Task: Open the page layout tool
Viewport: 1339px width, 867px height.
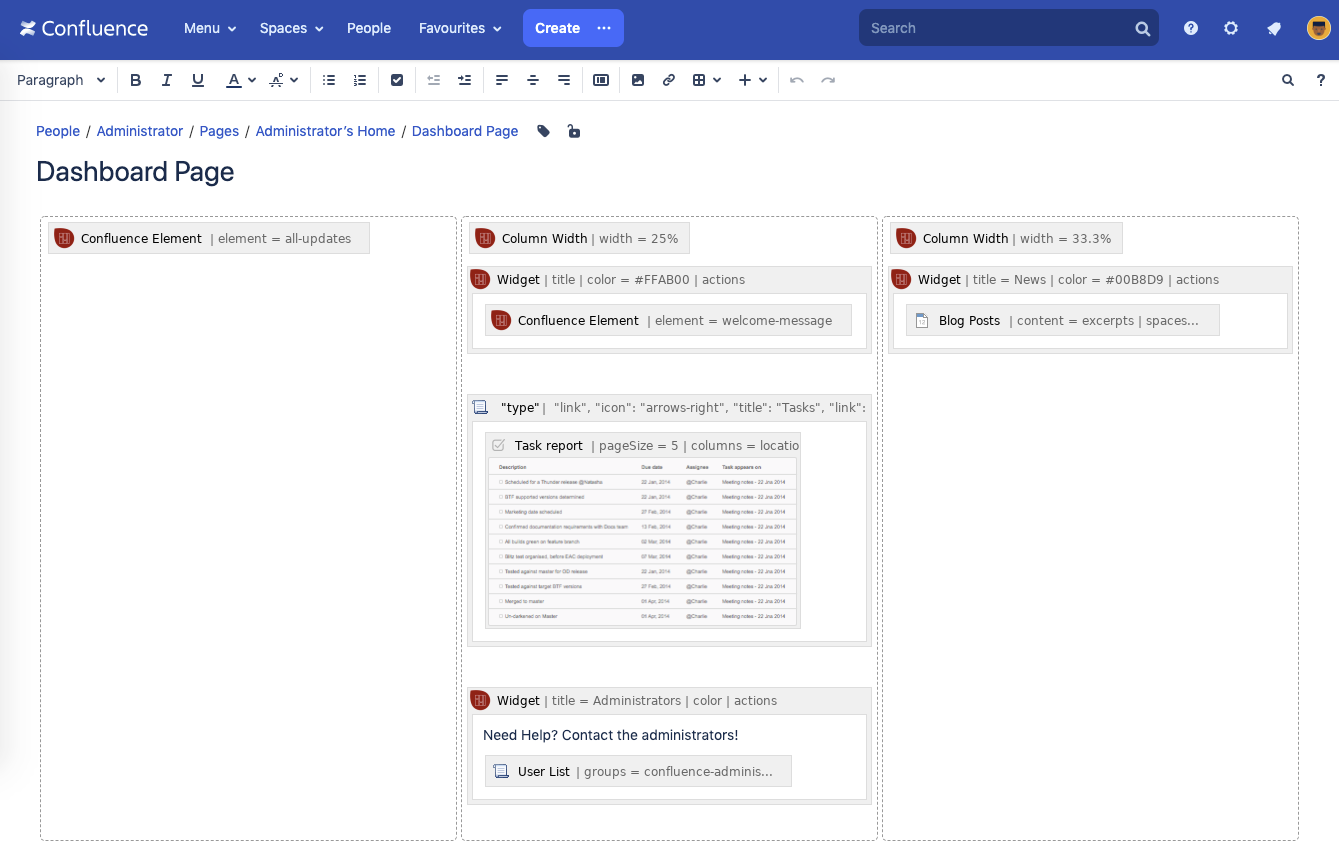Action: pyautogui.click(x=601, y=80)
